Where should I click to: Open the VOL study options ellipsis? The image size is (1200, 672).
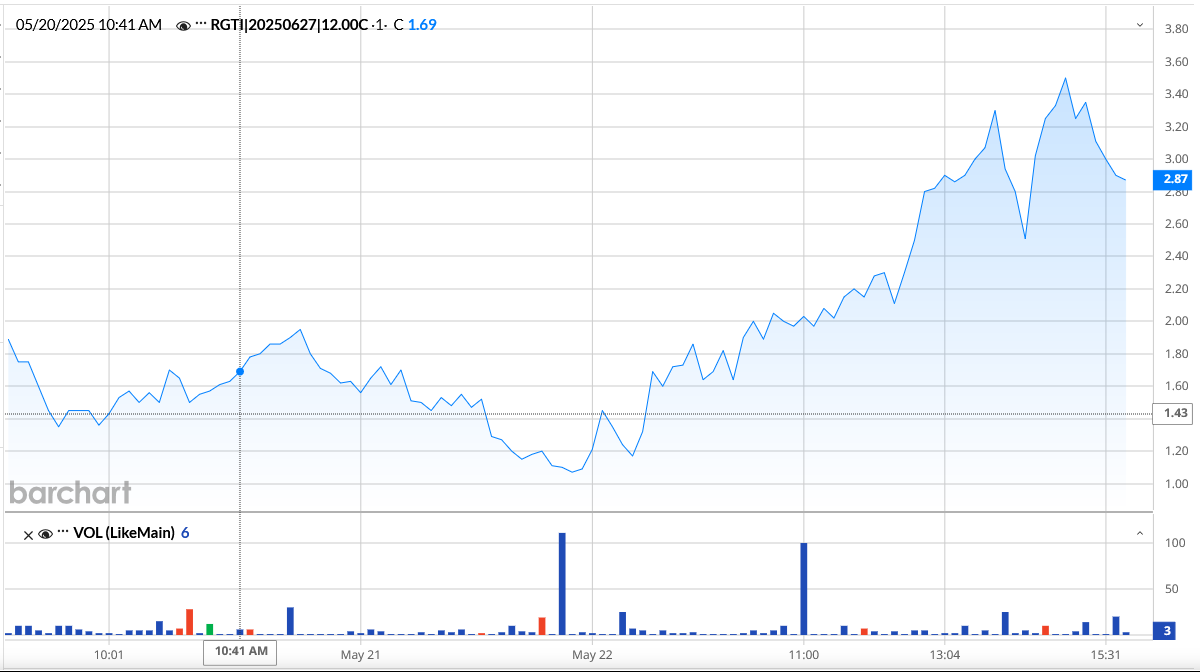63,533
